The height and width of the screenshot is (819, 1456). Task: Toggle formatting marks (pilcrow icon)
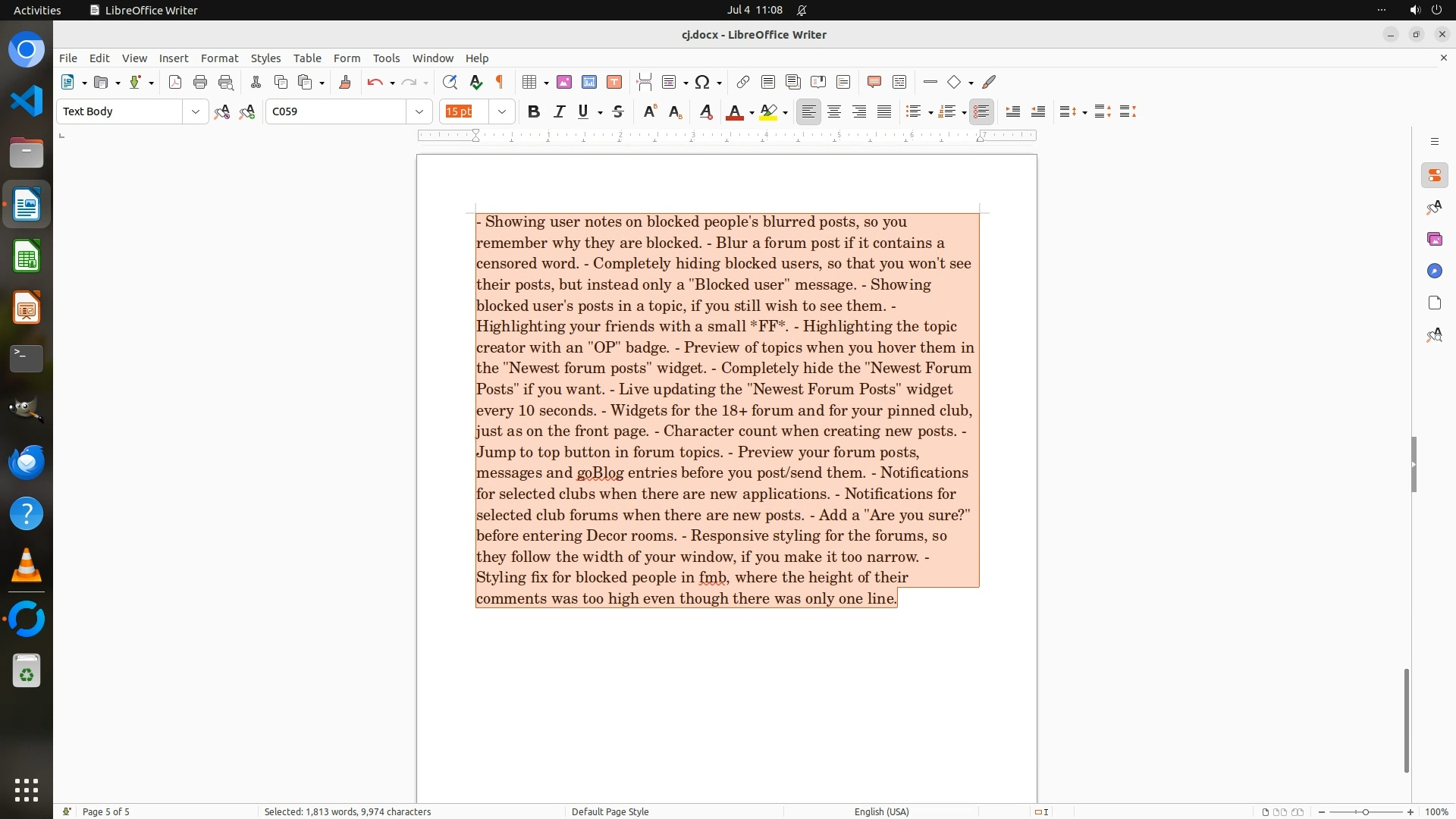tap(500, 82)
